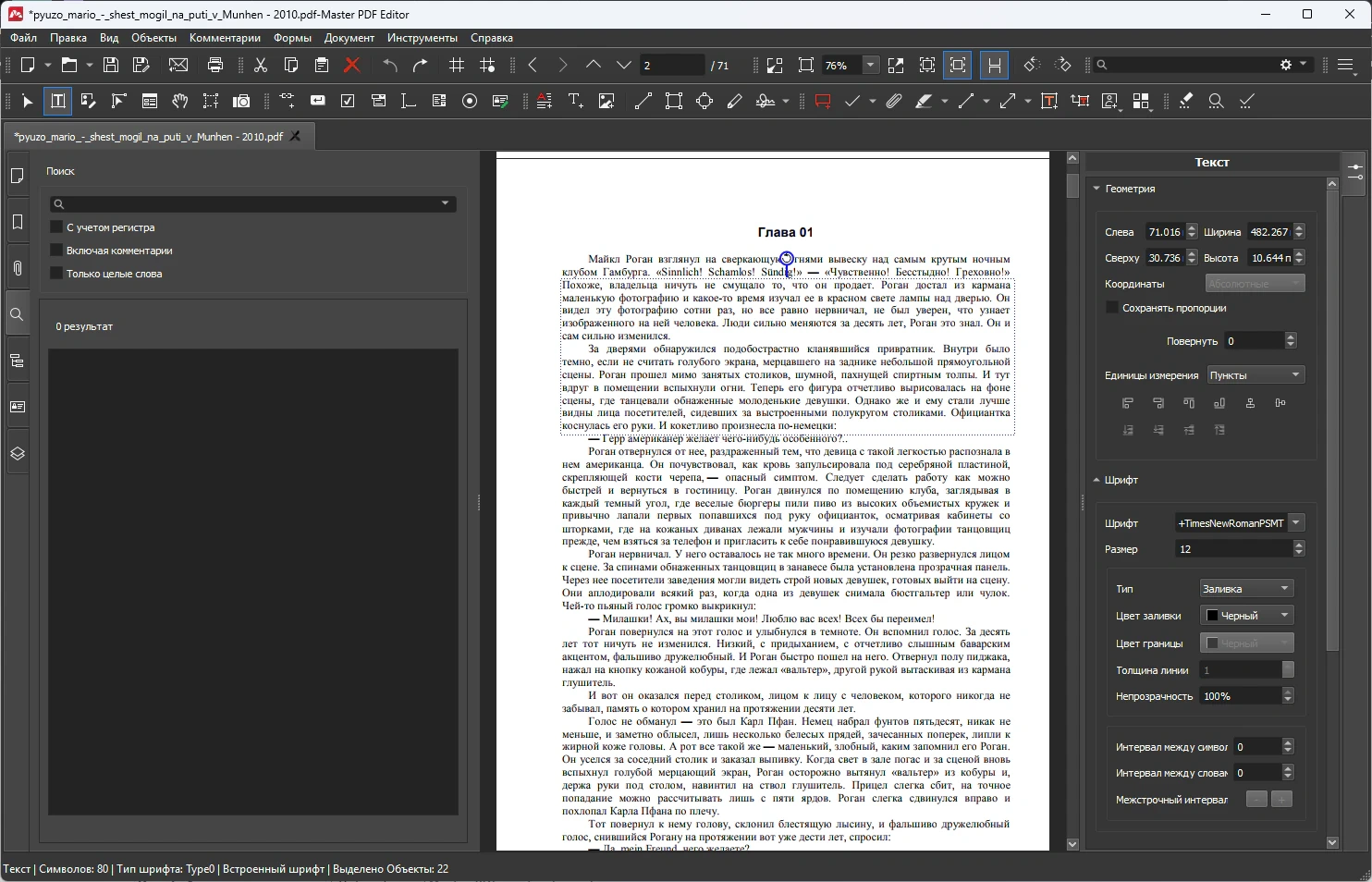Check the 'Включая комментарии' option

[56, 251]
